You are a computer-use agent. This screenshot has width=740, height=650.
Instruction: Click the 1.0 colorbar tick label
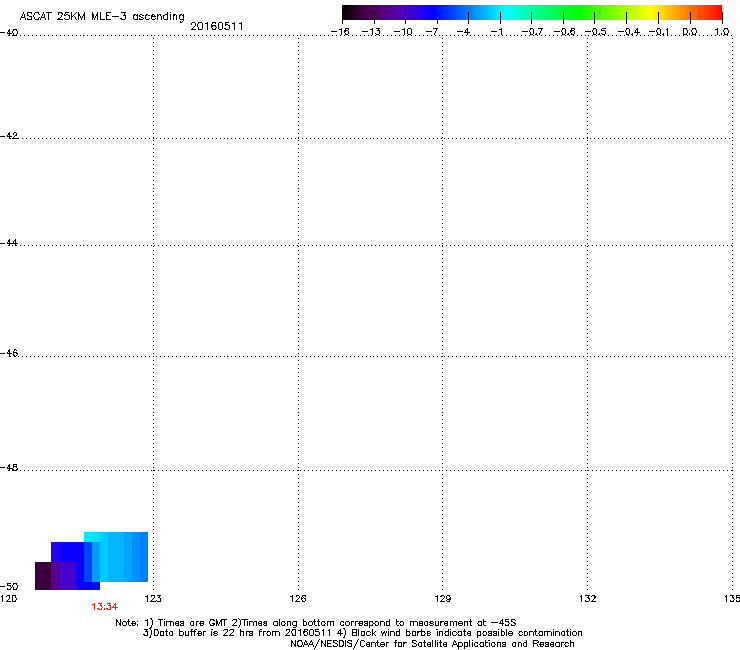click(x=722, y=32)
